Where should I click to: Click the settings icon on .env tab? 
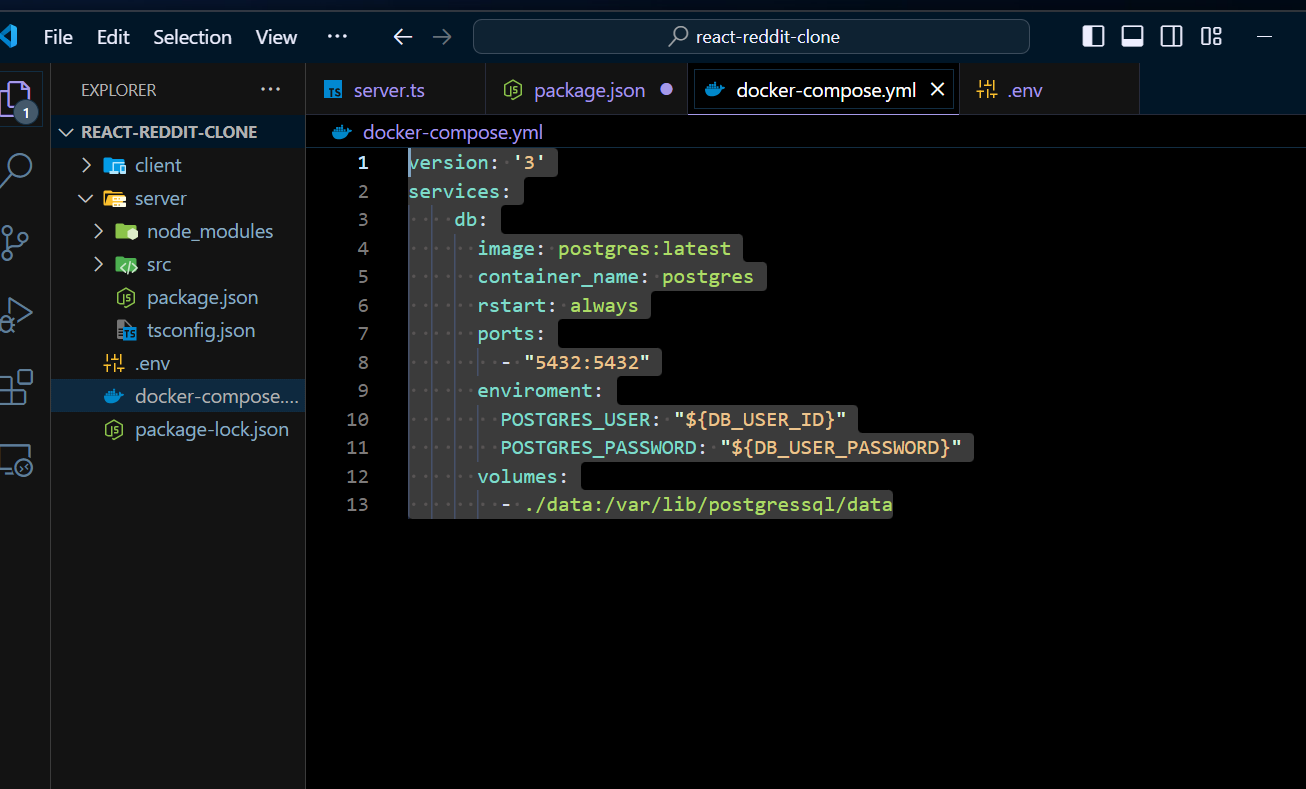tap(987, 90)
